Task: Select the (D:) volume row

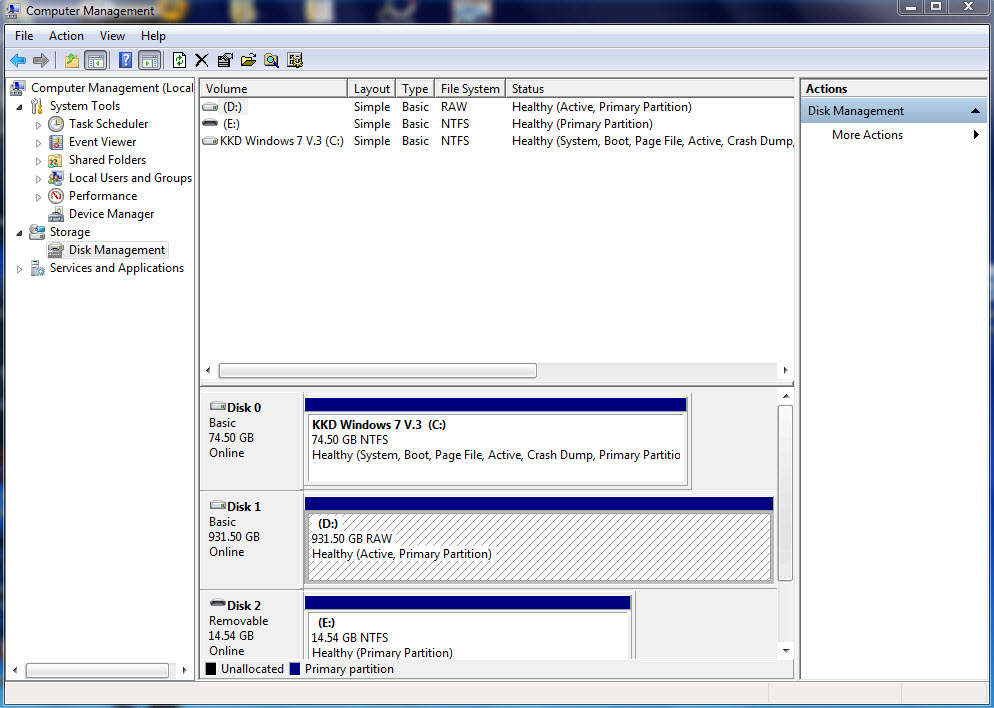Action: click(x=497, y=107)
